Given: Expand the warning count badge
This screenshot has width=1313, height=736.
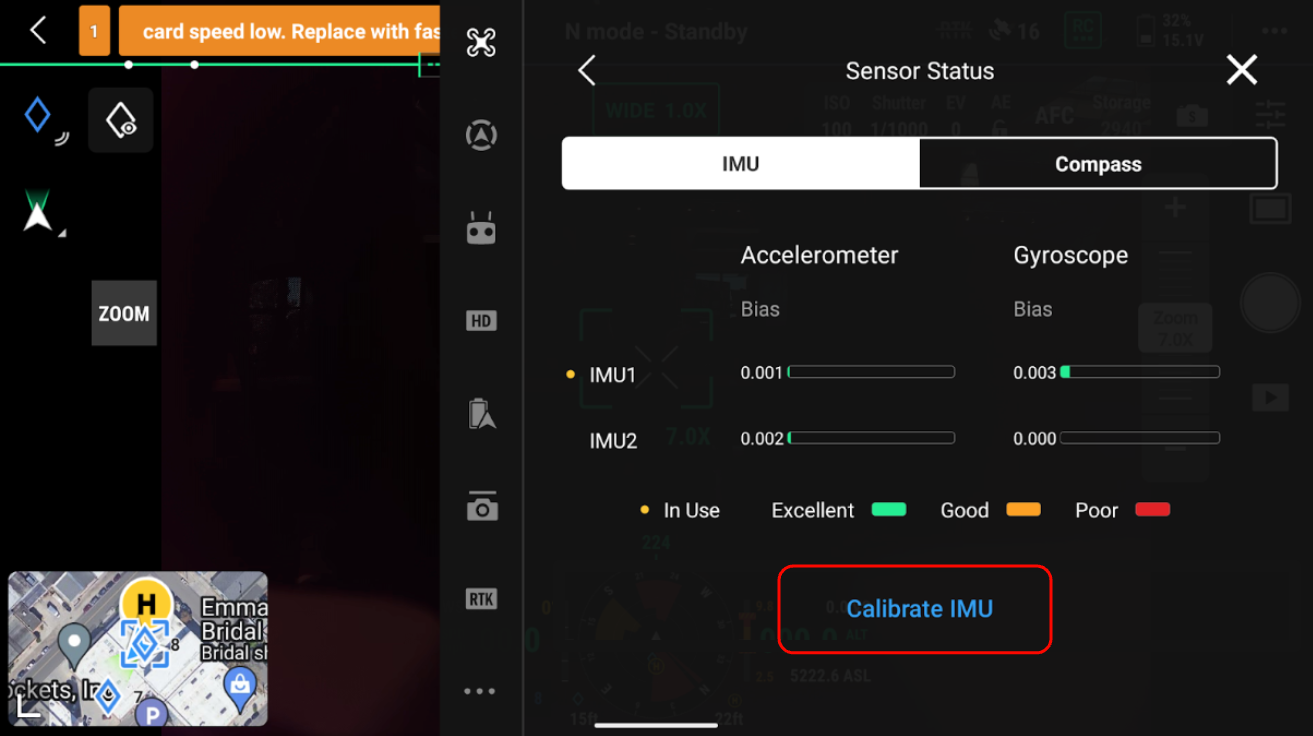Looking at the screenshot, I should point(94,31).
